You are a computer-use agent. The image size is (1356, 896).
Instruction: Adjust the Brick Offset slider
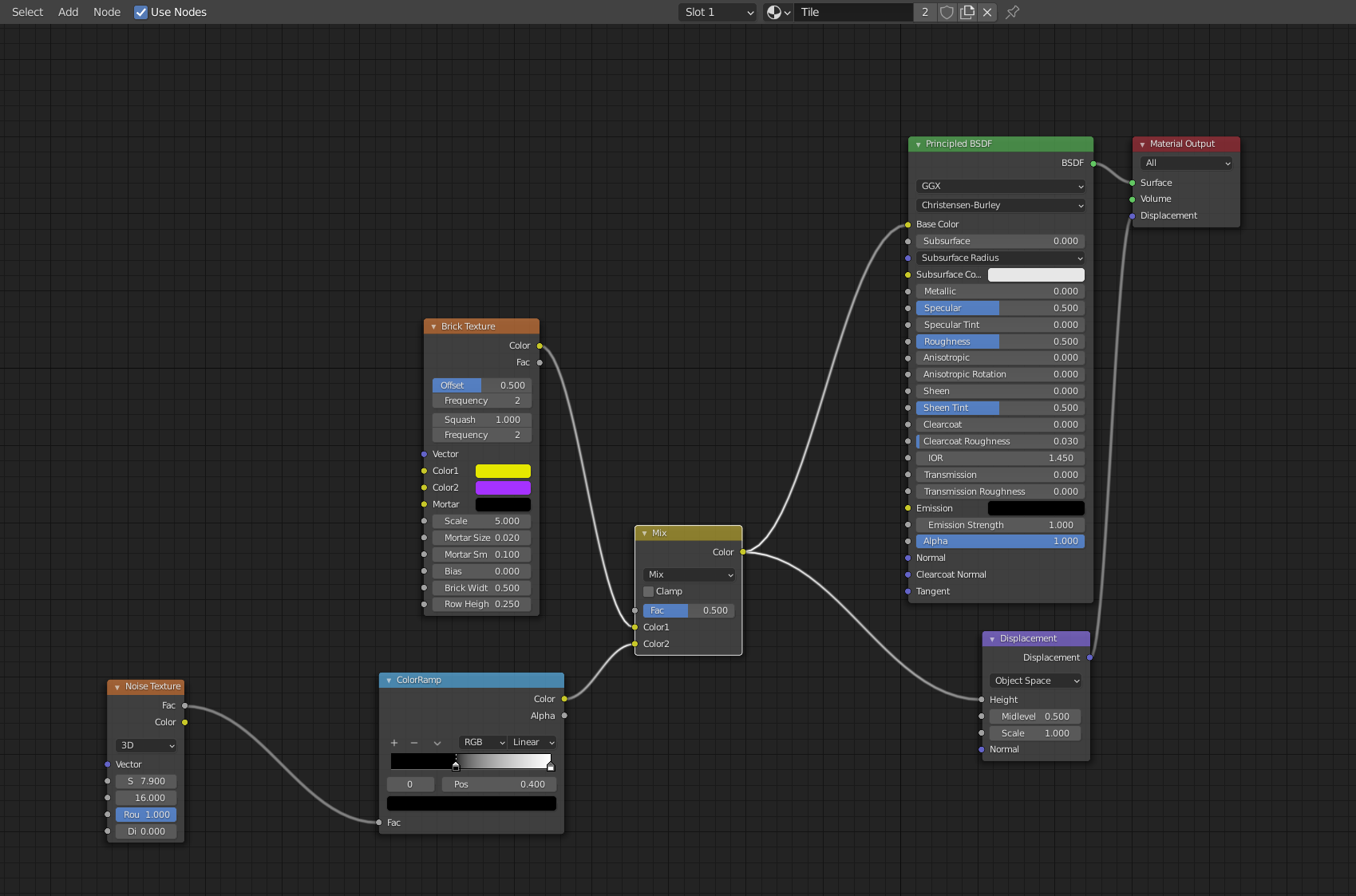click(x=482, y=385)
